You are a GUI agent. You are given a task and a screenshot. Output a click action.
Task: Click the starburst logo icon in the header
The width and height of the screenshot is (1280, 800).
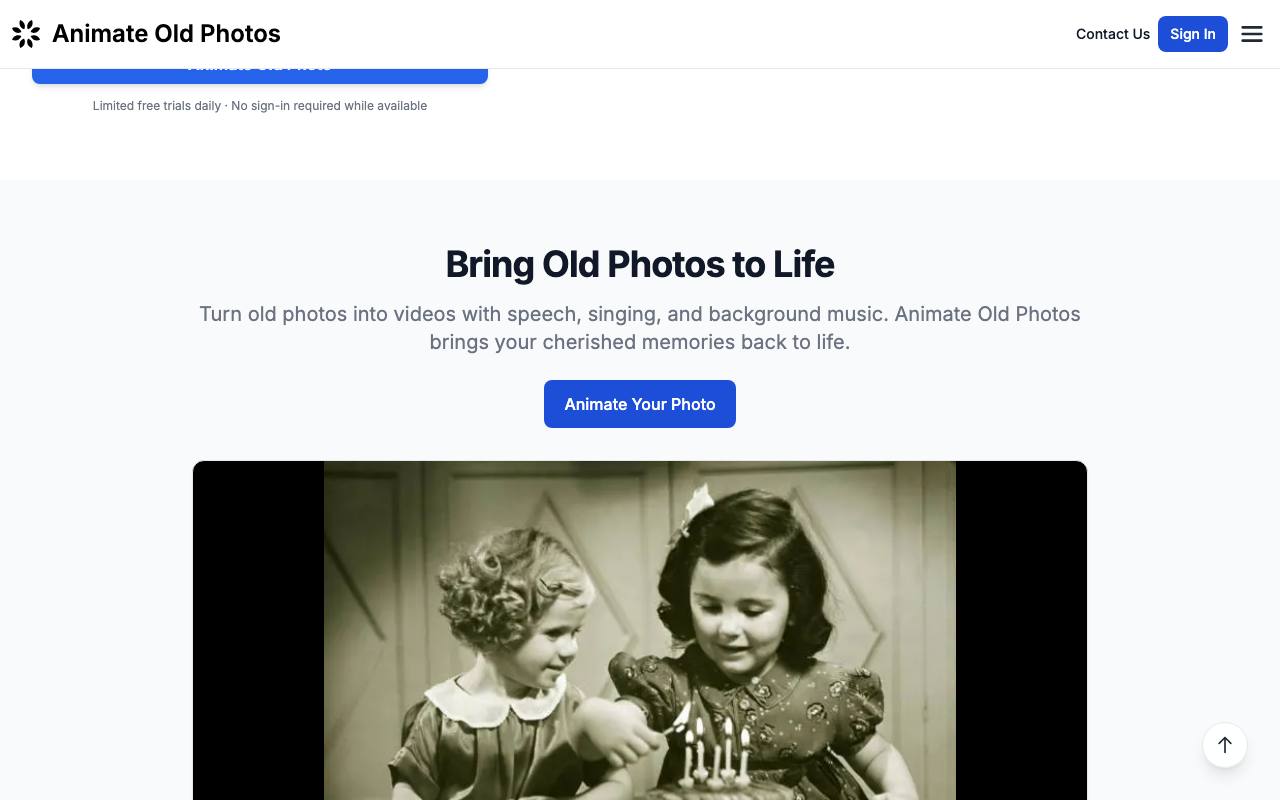26,34
